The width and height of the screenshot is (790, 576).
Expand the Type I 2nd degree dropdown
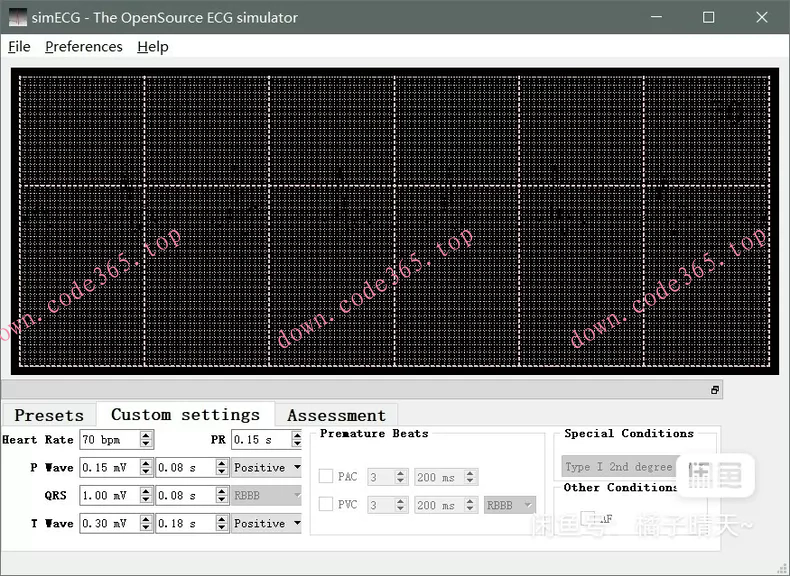pyautogui.click(x=620, y=467)
